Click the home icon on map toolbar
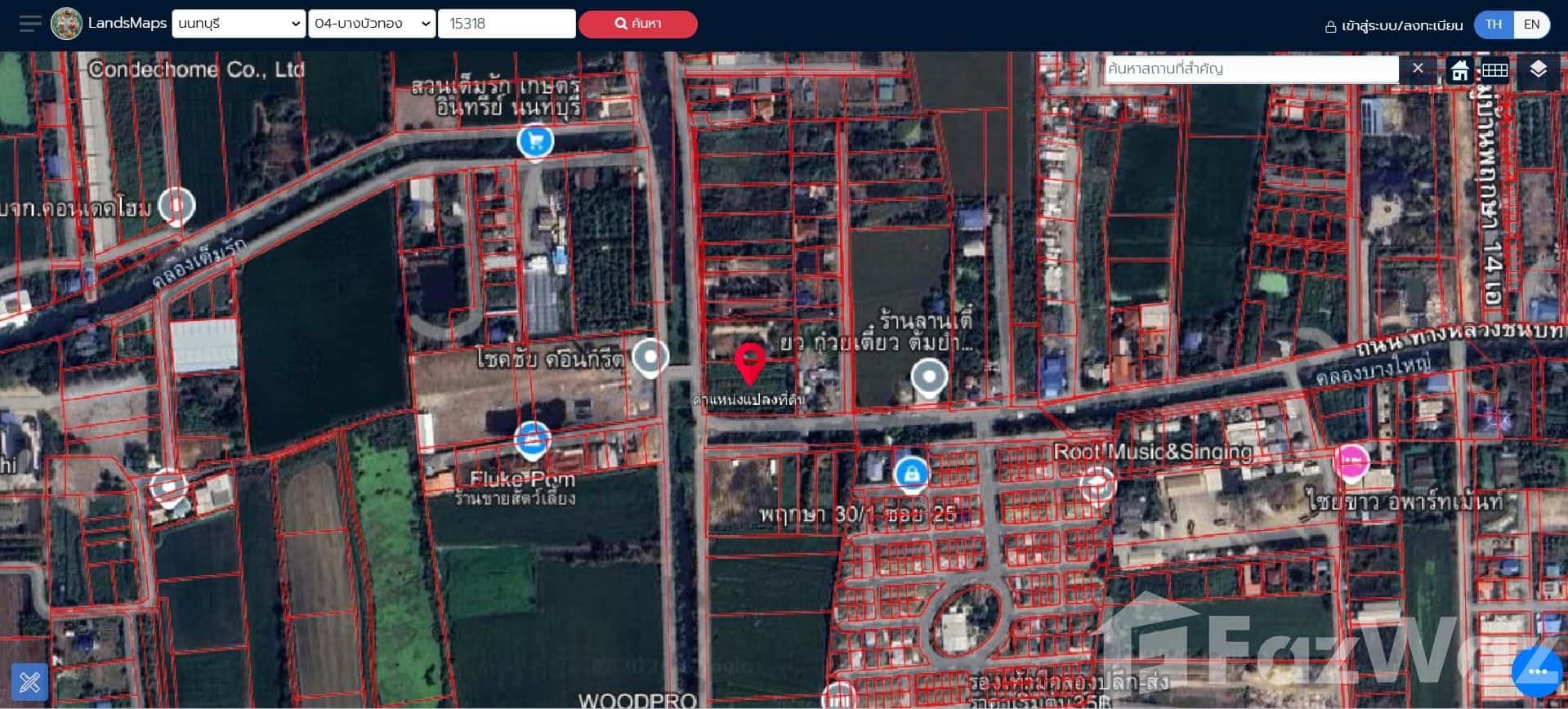This screenshot has height=709, width=1568. pos(1459,70)
